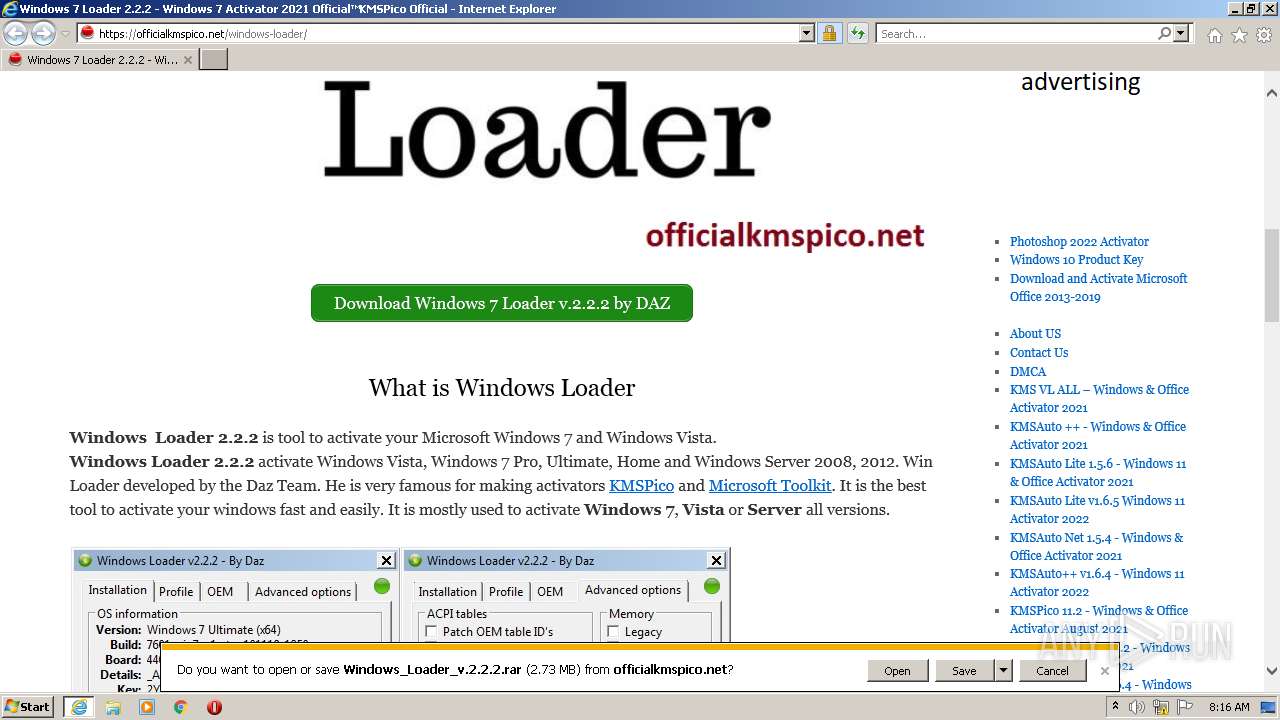The width and height of the screenshot is (1280, 720).
Task: Open KMSAuto++ v1.6.4 Windows 11 link
Action: pos(1097,582)
